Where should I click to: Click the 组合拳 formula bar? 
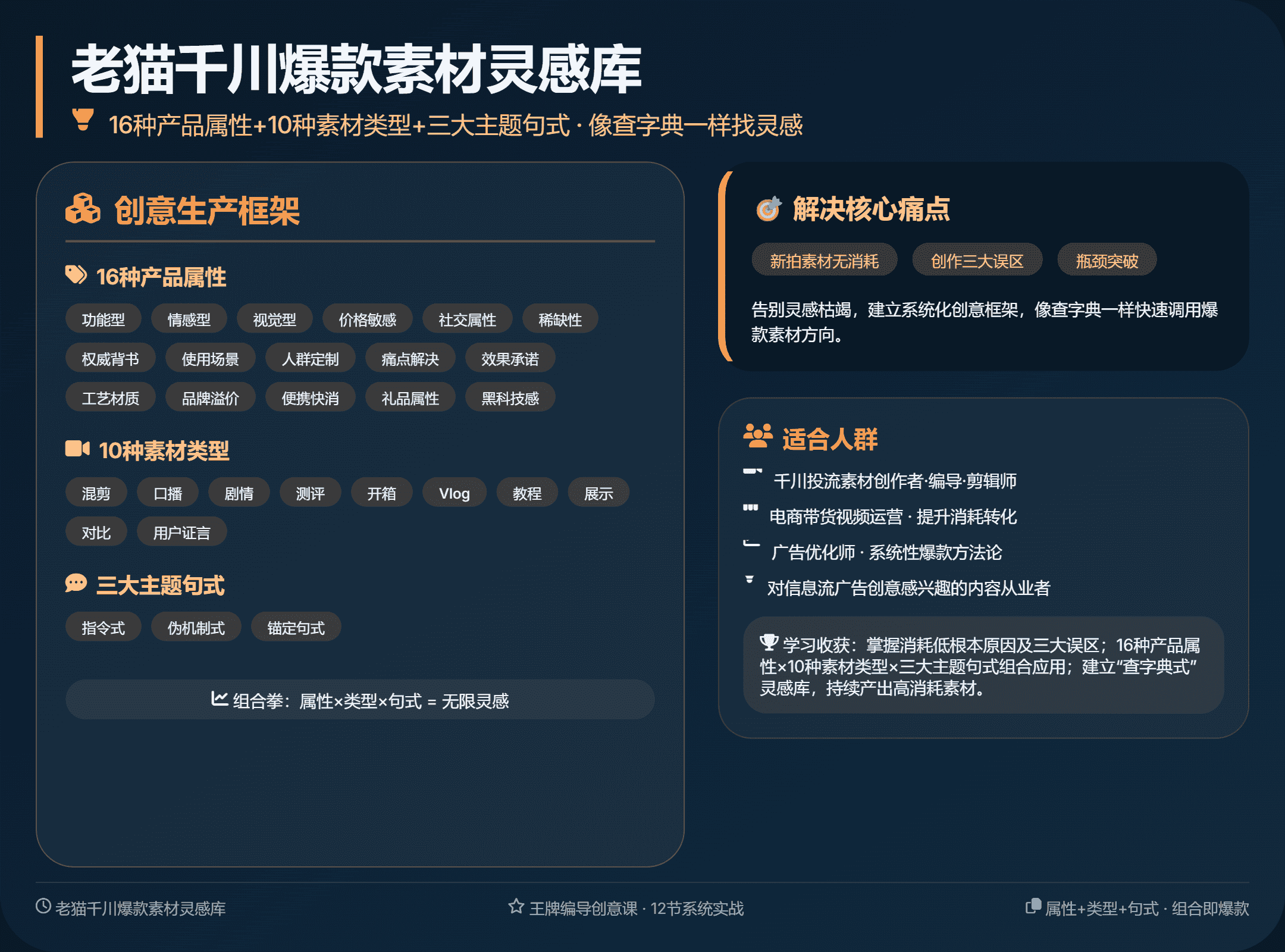(360, 700)
